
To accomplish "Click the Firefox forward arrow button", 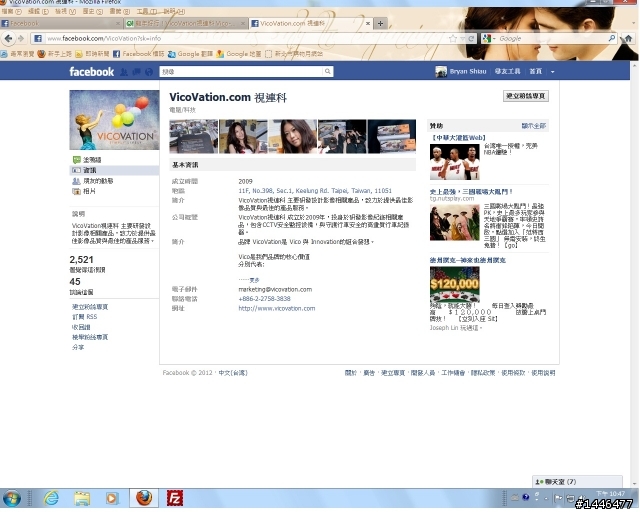I will pos(21,38).
